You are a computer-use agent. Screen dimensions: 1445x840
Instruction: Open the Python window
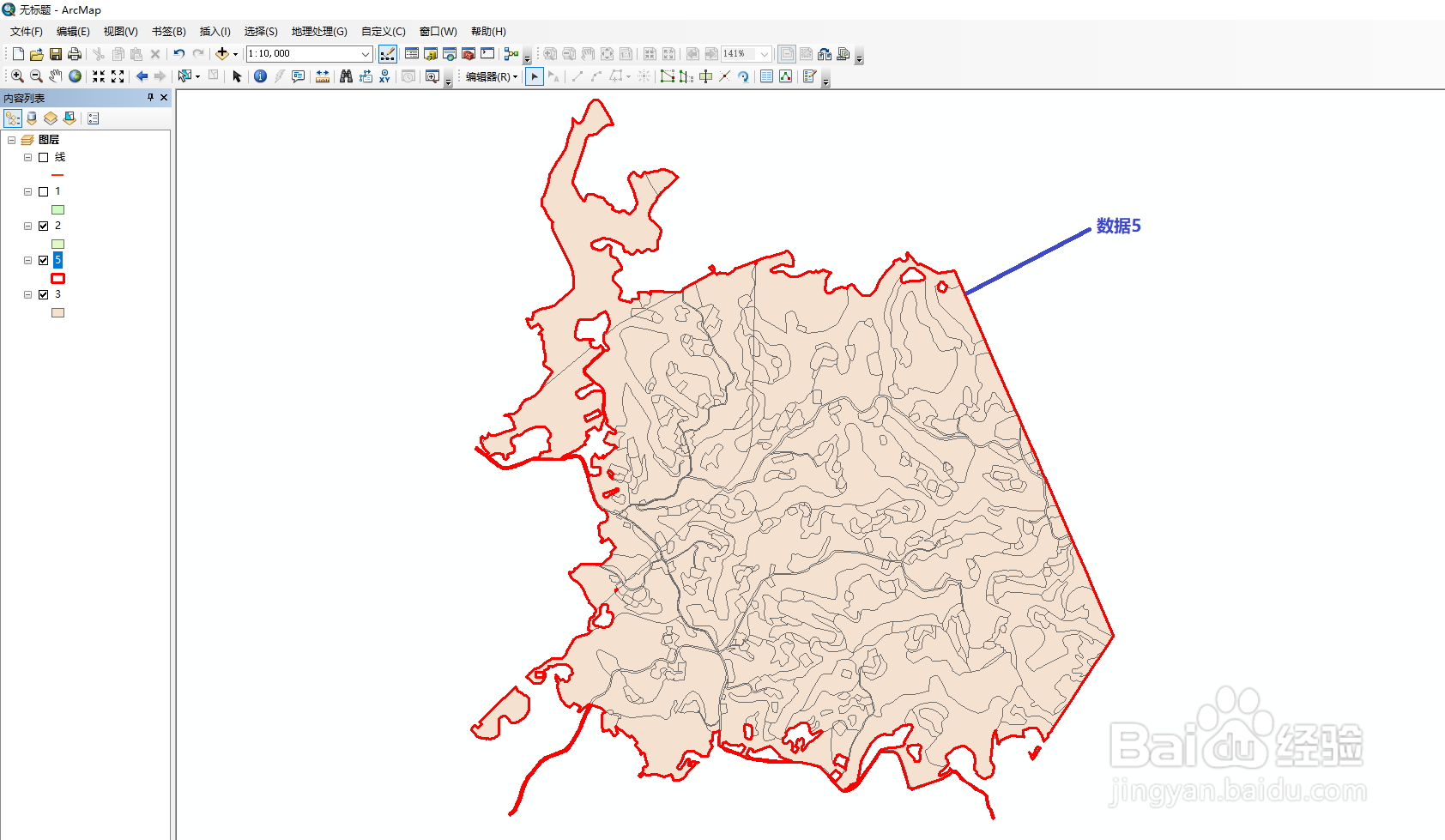click(x=487, y=54)
